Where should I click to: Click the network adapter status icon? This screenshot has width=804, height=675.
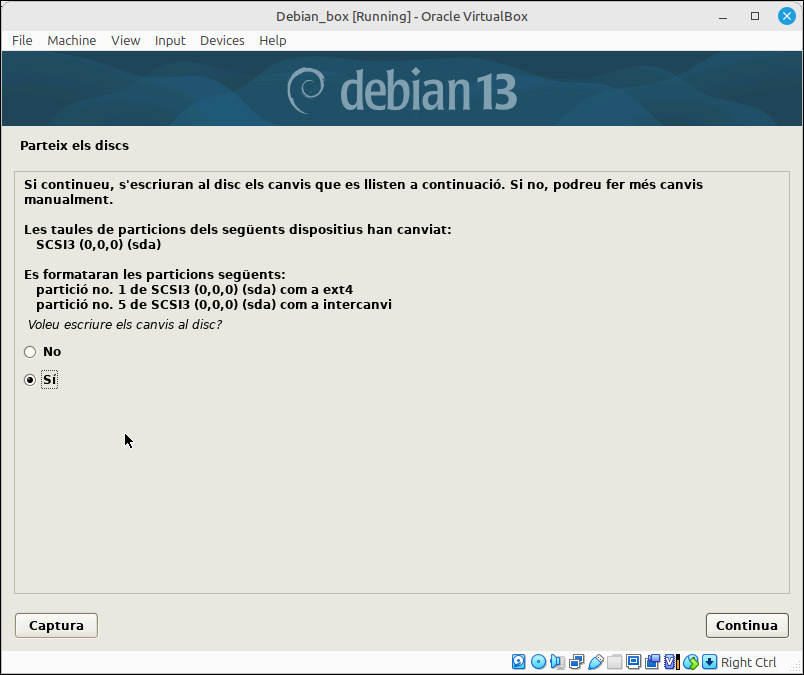(x=576, y=662)
